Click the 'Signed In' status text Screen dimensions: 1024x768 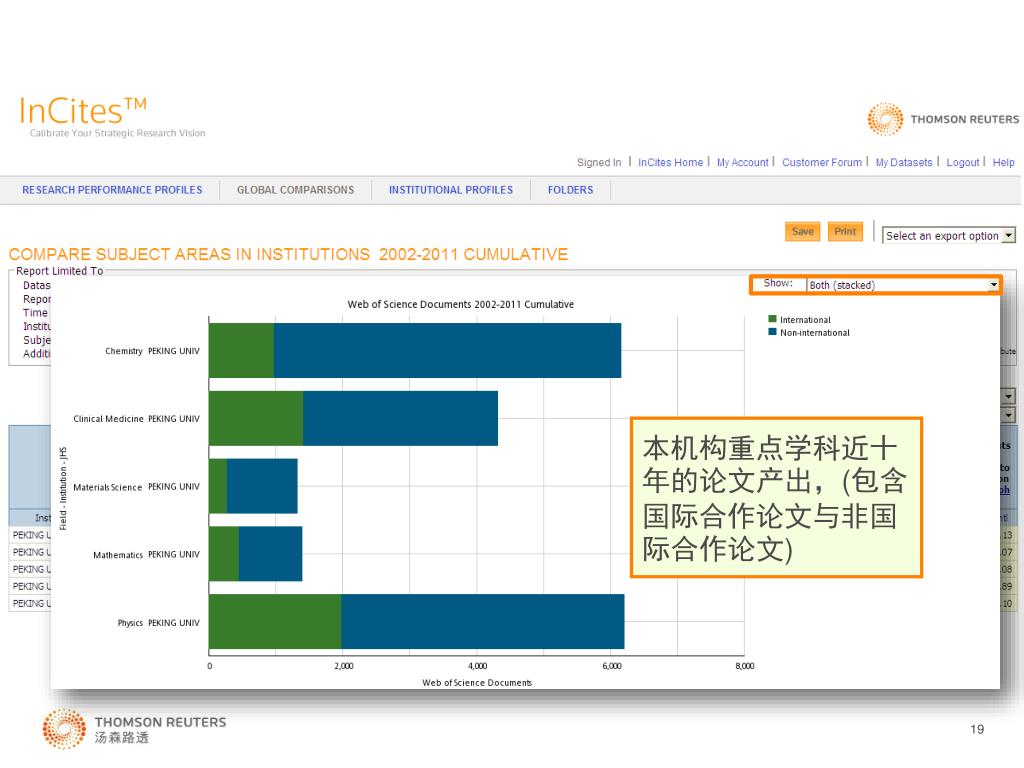(599, 163)
